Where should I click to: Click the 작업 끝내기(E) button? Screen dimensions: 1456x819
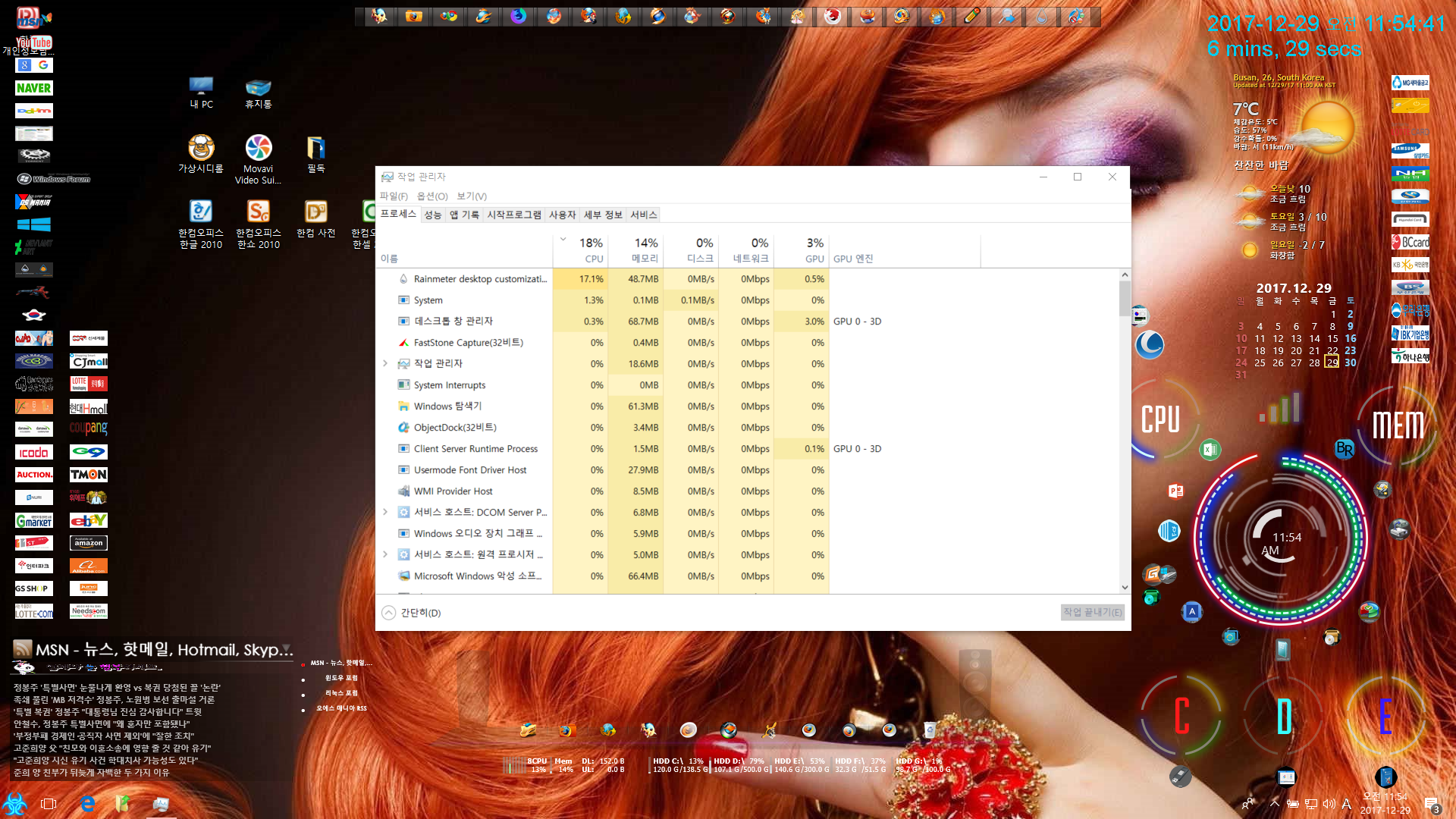(1092, 613)
